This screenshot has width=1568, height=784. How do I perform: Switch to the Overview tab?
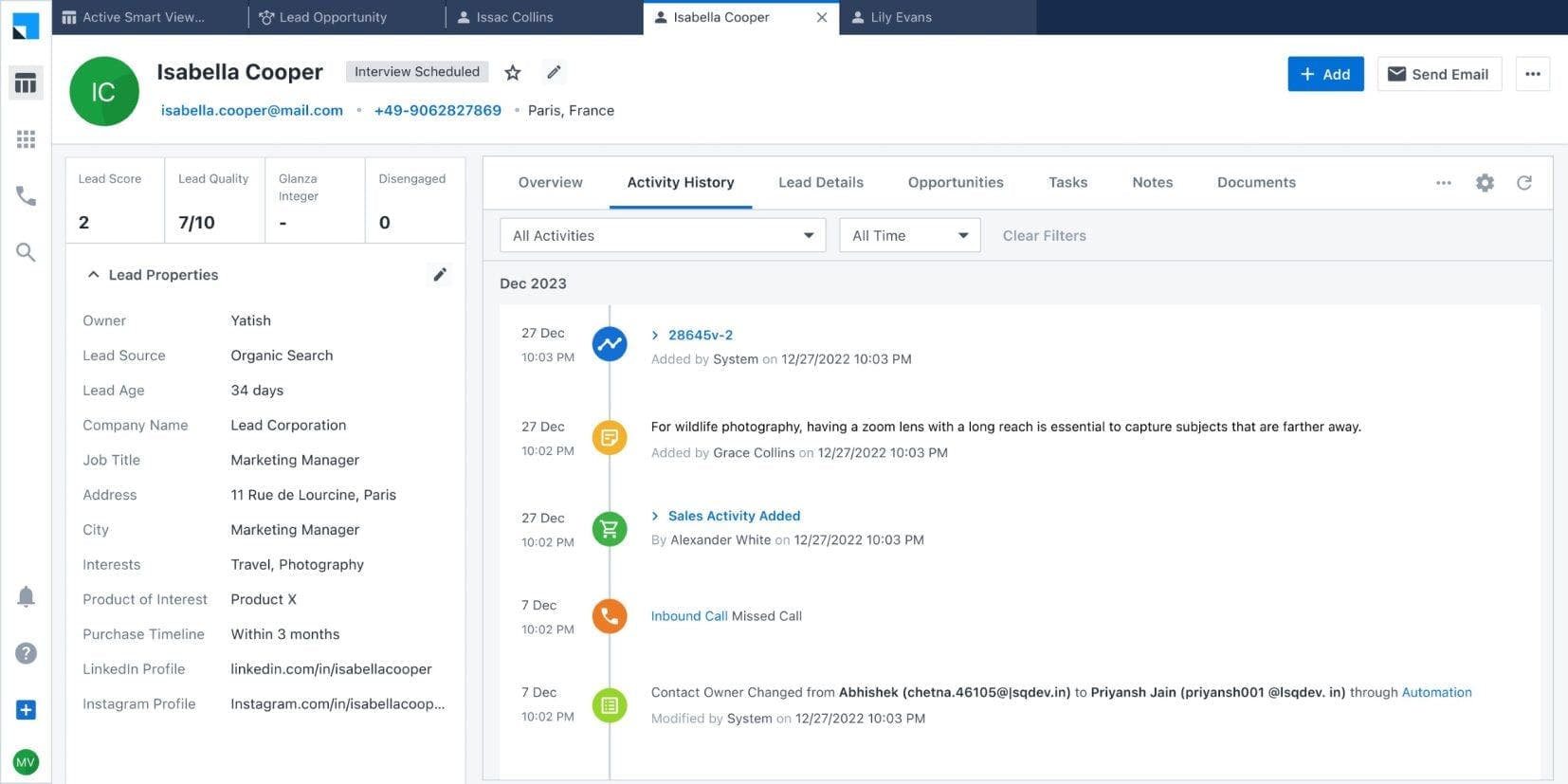(x=550, y=183)
